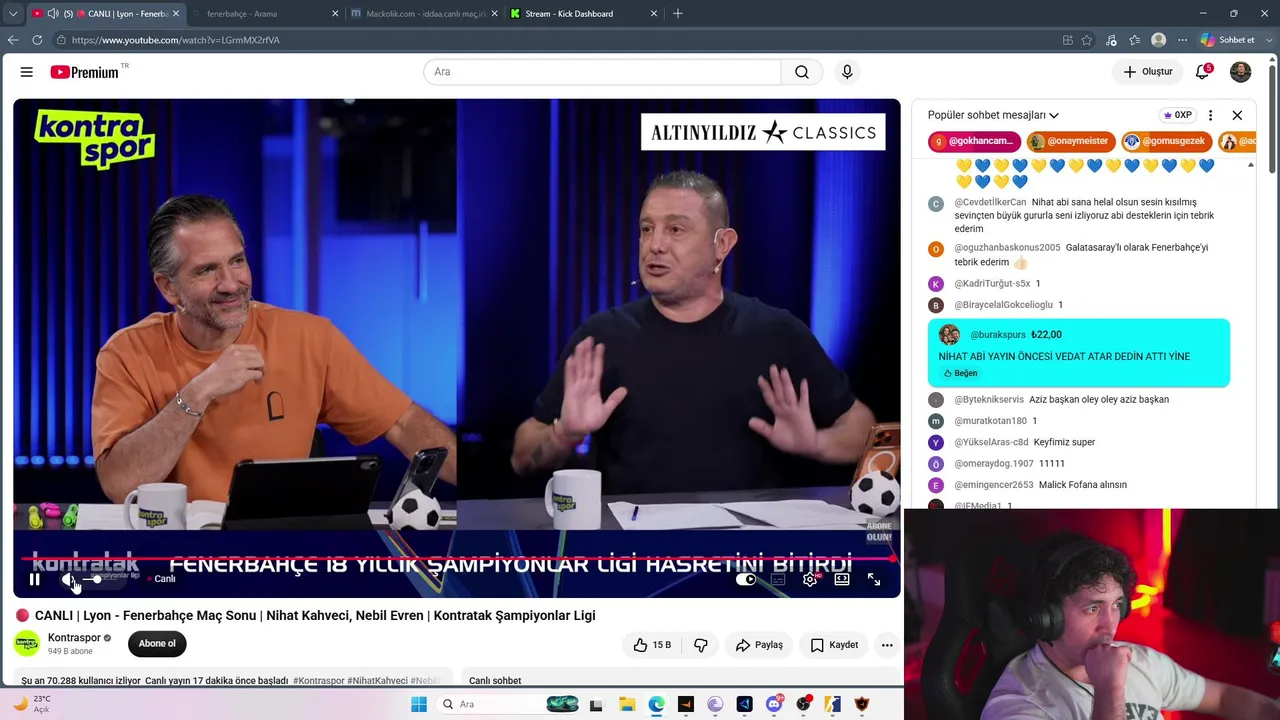This screenshot has width=1280, height=720.
Task: Open YouTube notifications bell
Action: [x=1203, y=72]
